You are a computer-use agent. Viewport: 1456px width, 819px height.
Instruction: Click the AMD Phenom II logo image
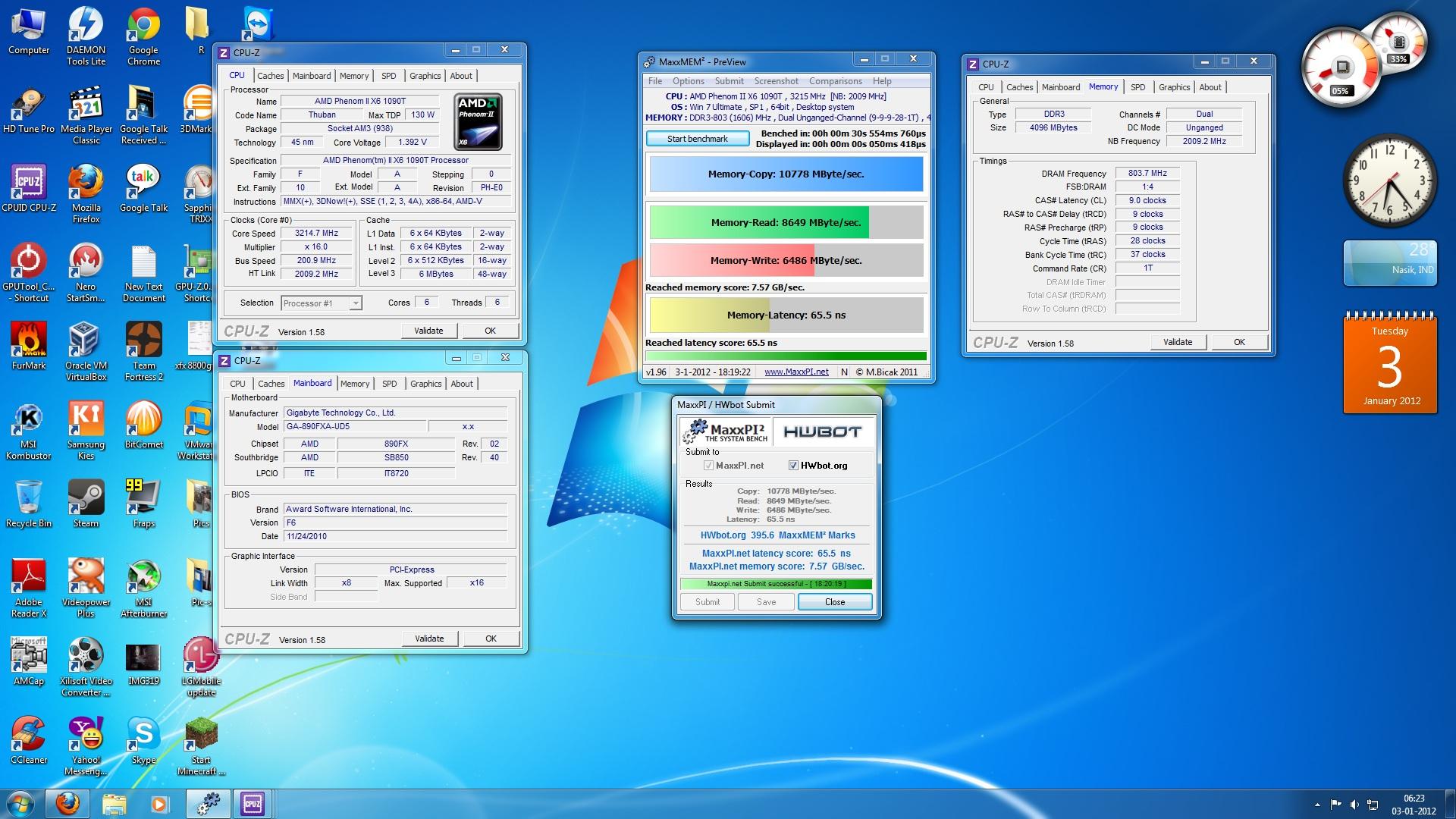tap(479, 122)
